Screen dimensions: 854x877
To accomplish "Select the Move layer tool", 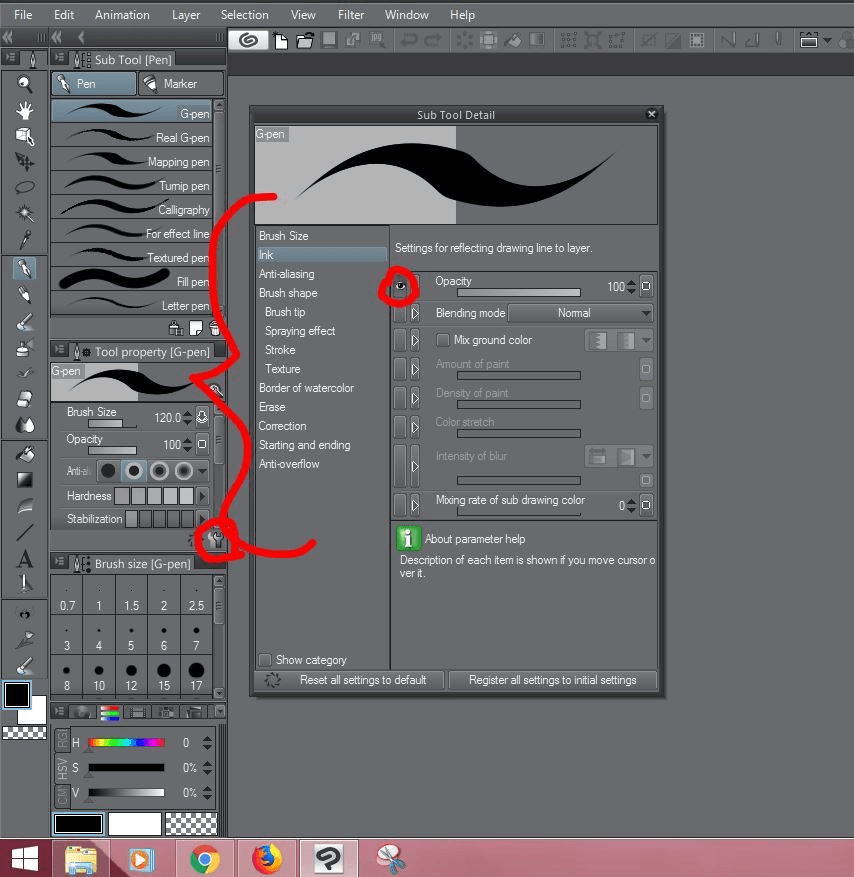I will (24, 162).
